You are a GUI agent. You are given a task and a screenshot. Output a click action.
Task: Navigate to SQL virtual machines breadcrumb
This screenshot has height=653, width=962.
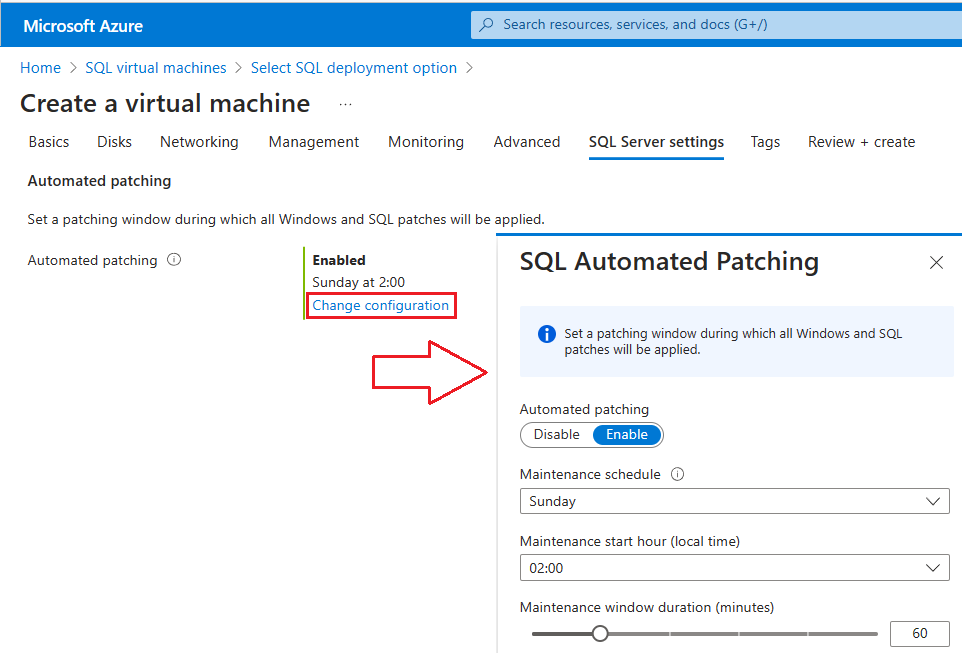pos(155,68)
